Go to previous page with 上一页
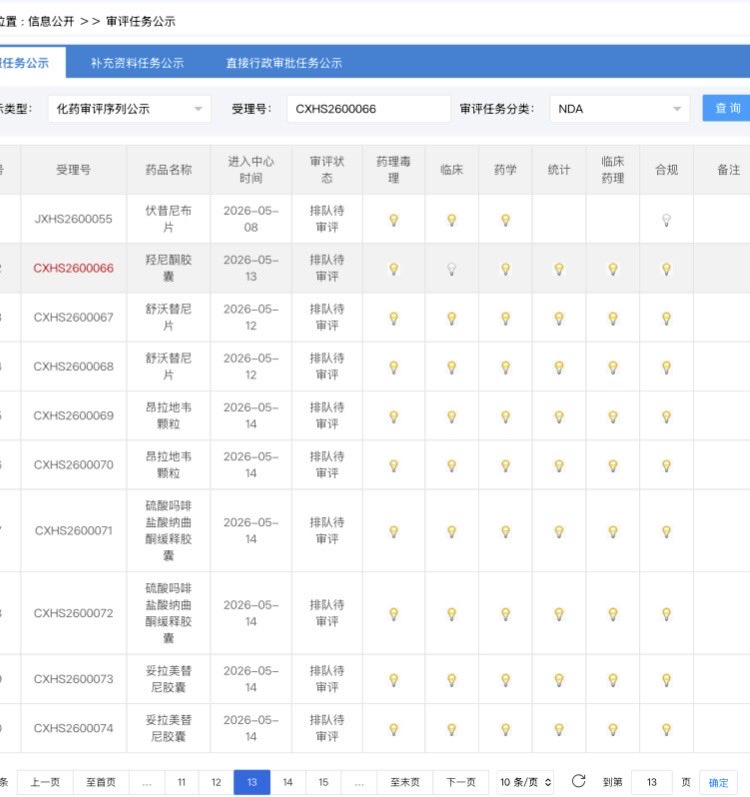Viewport: 750px width, 797px height. click(x=45, y=782)
